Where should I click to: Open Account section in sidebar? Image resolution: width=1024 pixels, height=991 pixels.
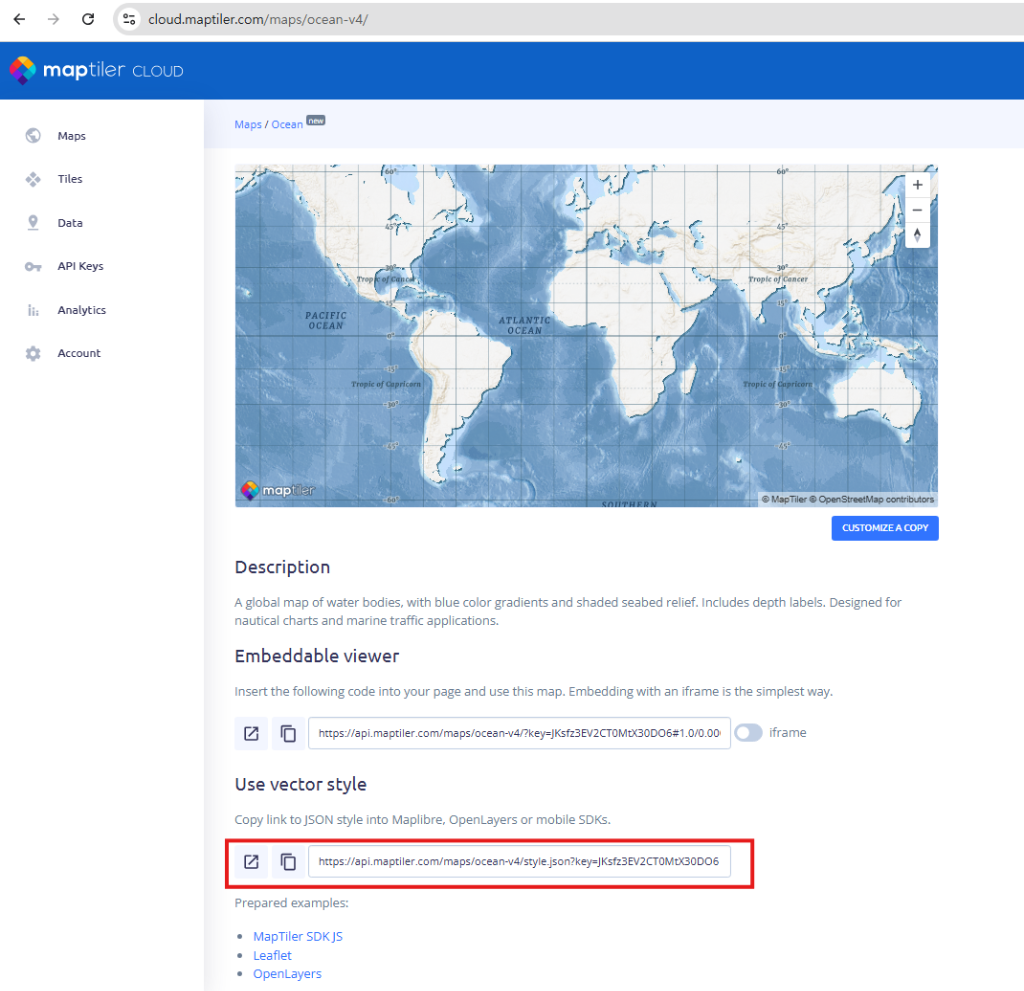[x=79, y=353]
